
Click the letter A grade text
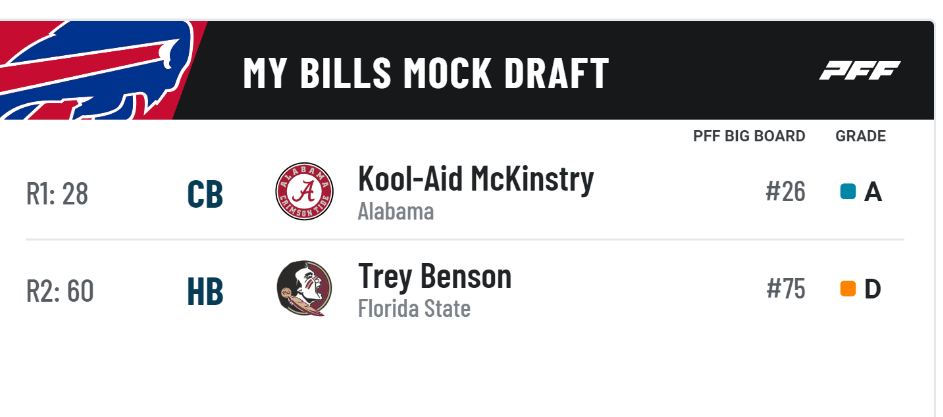[873, 193]
